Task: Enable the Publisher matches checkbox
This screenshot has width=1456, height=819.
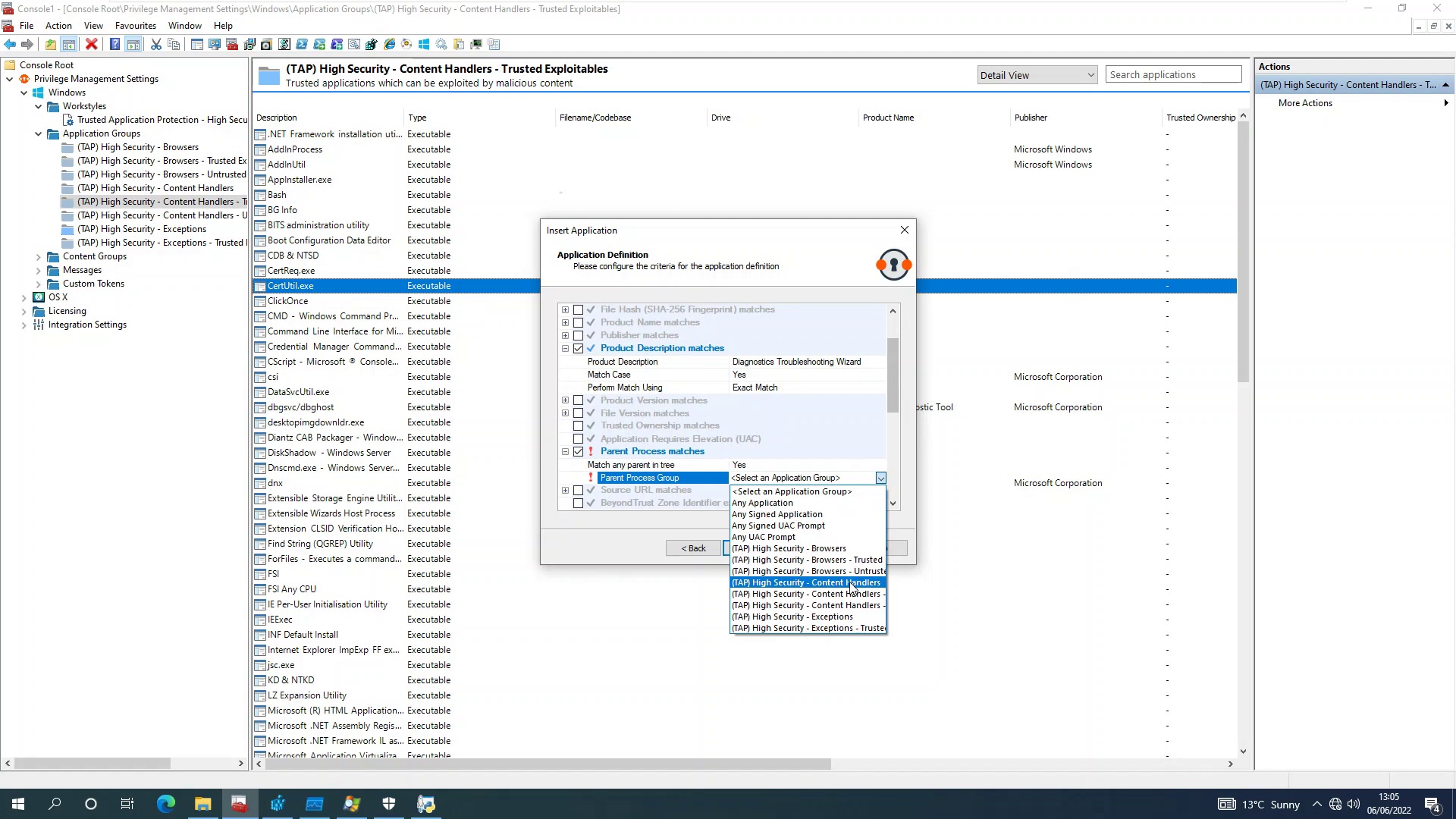Action: 579,335
